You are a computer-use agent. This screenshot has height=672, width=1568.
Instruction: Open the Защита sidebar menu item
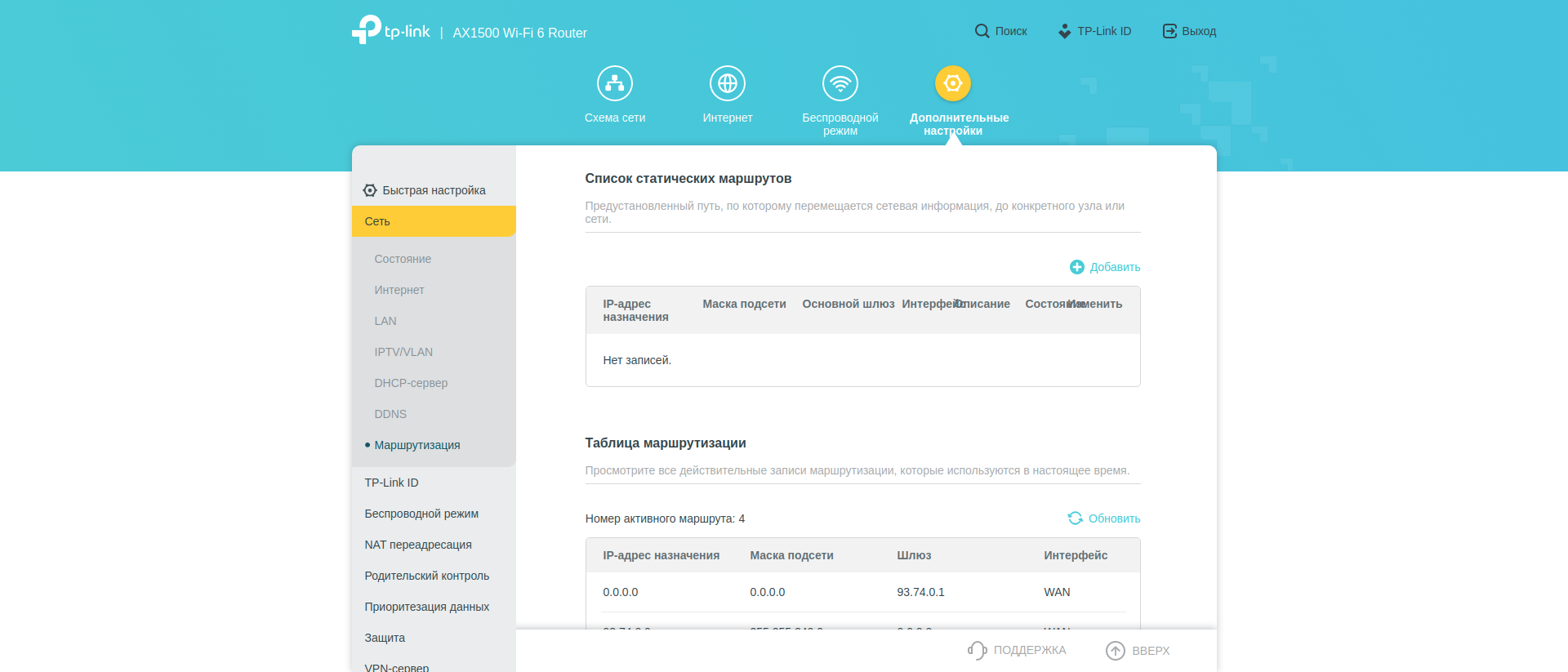point(385,638)
